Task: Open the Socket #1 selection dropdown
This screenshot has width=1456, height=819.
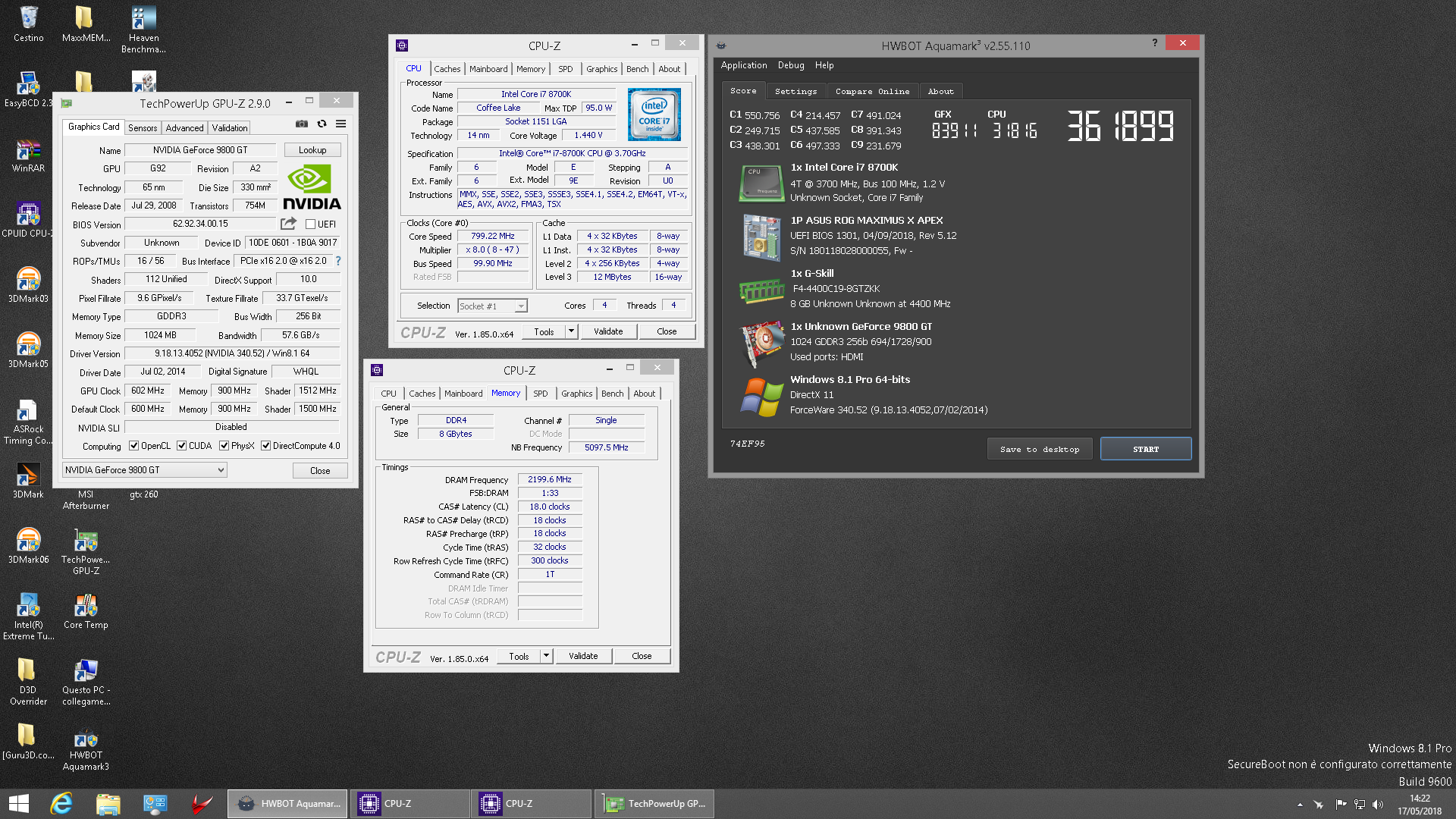Action: click(492, 306)
